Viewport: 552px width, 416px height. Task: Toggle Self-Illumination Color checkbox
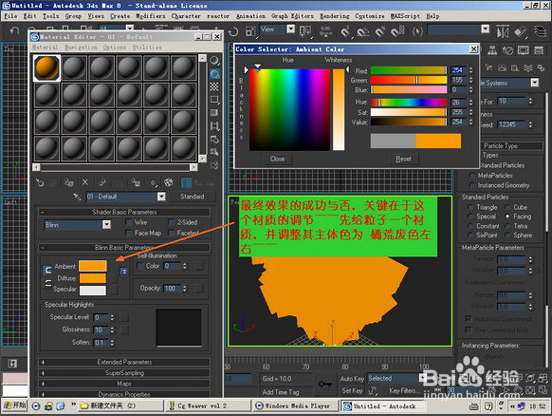tap(140, 266)
